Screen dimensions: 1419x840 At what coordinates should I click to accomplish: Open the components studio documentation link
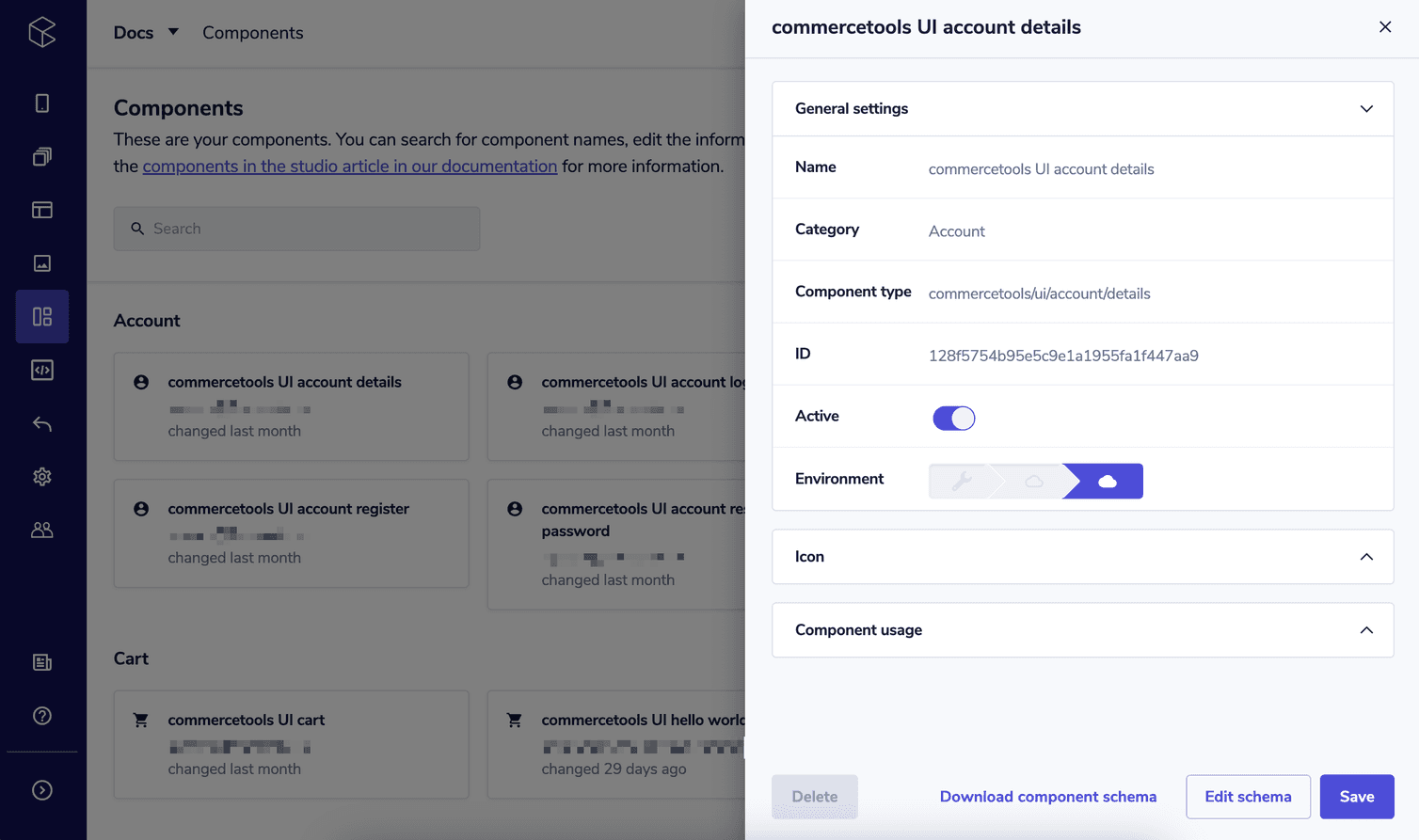[349, 166]
